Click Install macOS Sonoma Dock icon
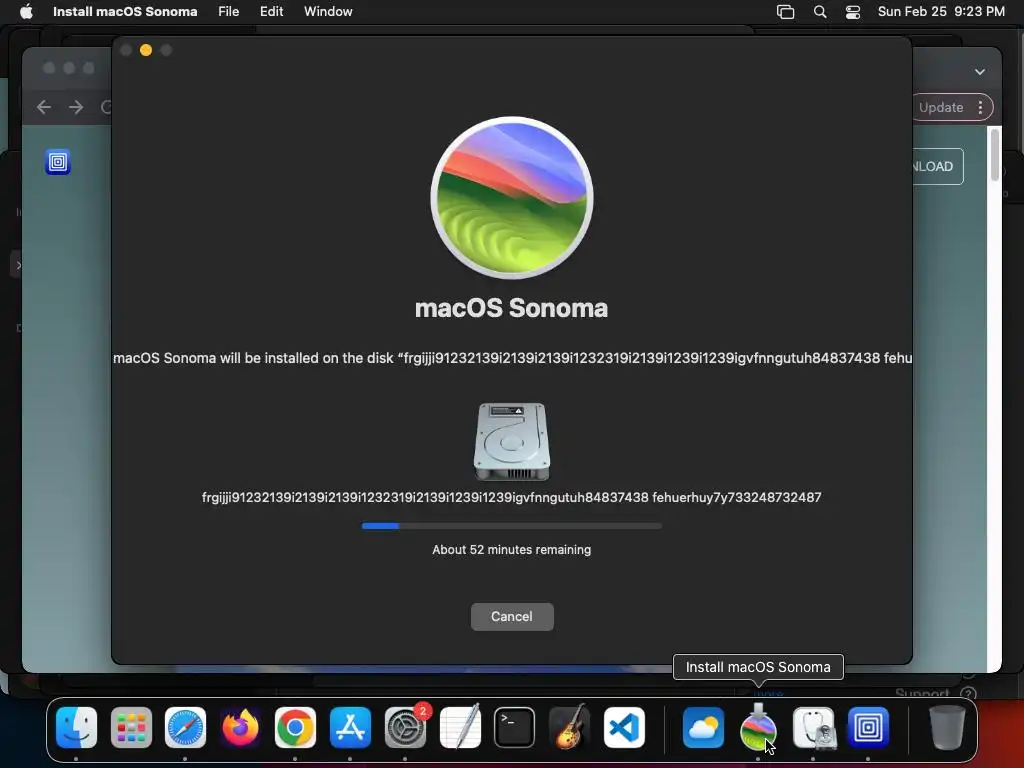The width and height of the screenshot is (1024, 768). [x=758, y=727]
